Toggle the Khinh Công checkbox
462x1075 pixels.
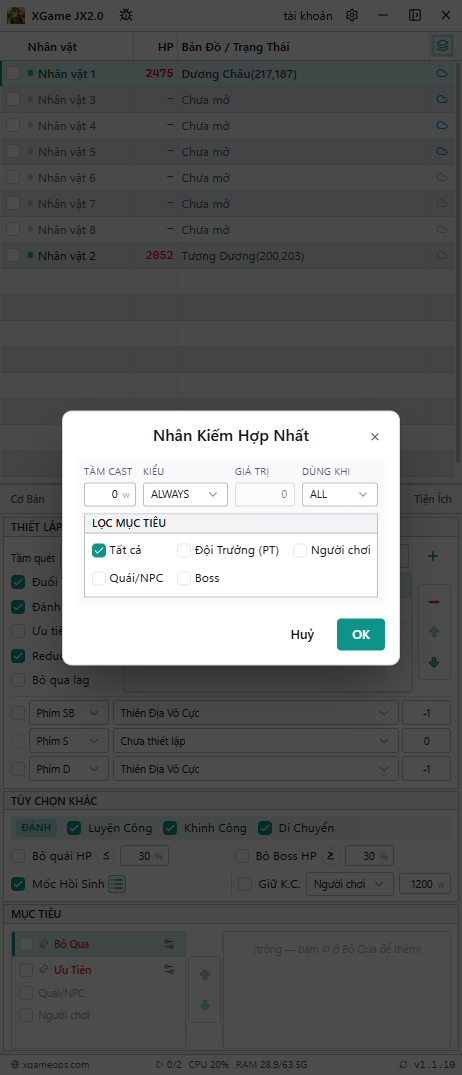[170, 828]
